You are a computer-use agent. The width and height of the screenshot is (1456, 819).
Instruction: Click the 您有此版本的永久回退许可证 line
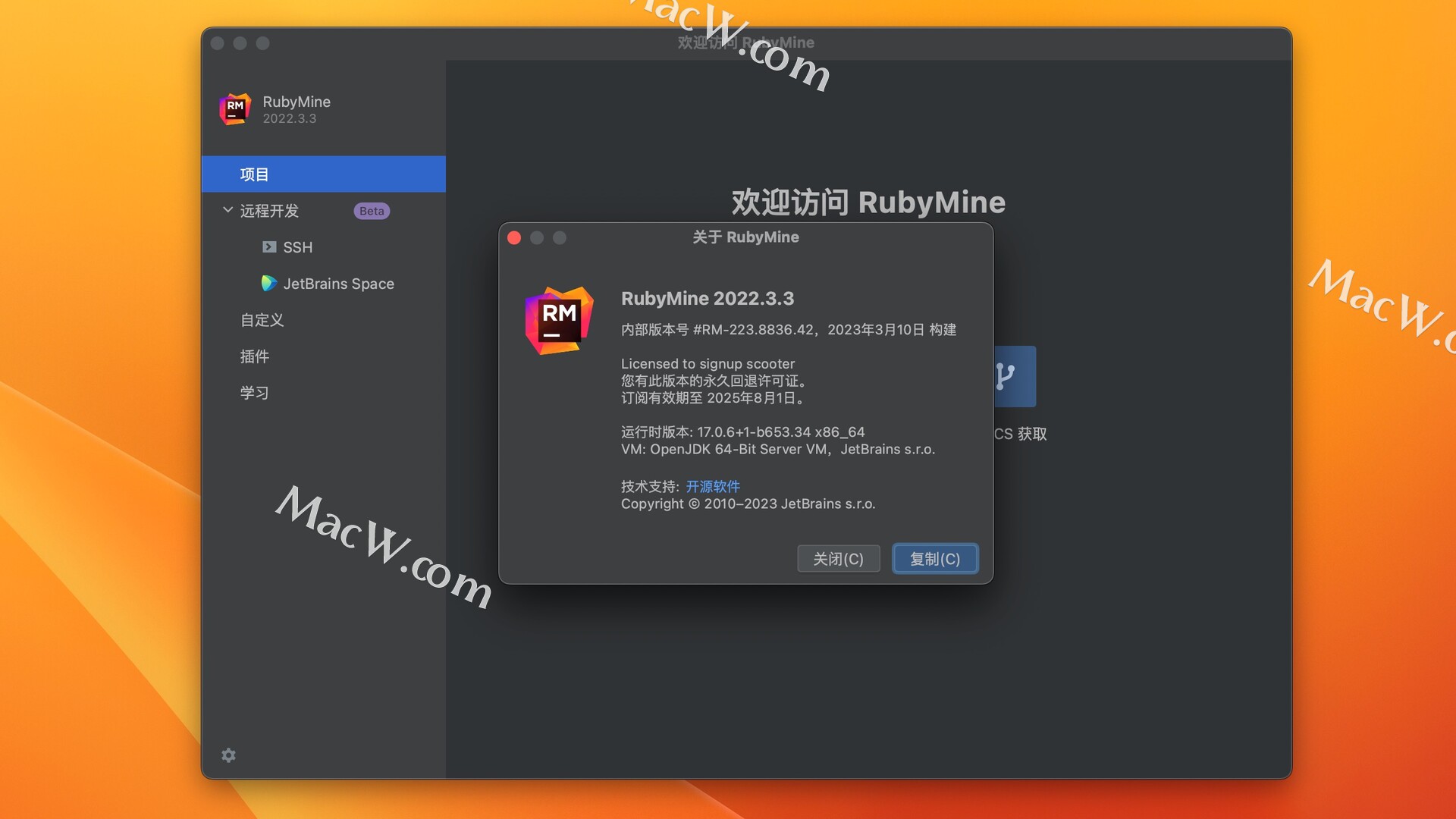pyautogui.click(x=714, y=381)
